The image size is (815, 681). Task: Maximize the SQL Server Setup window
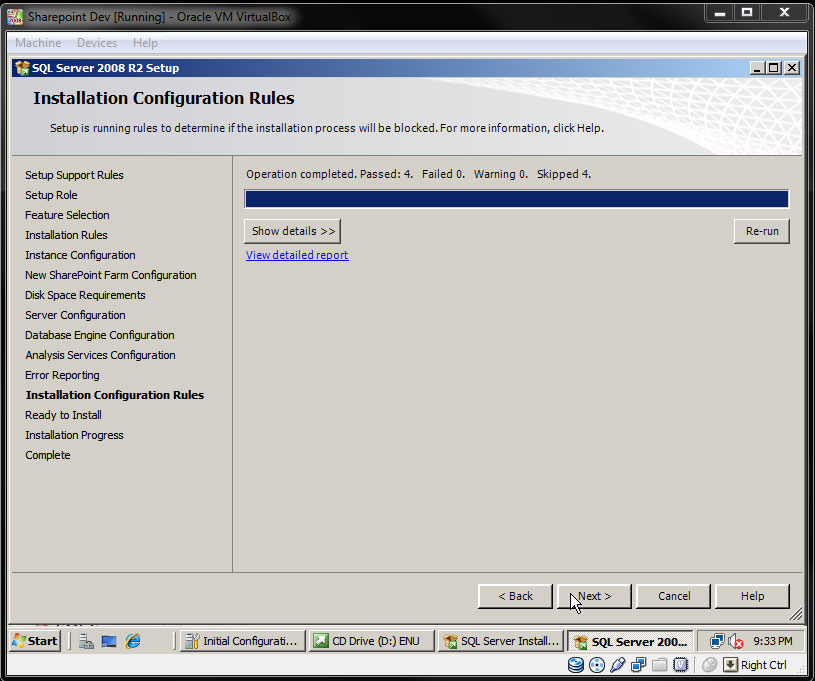(774, 68)
